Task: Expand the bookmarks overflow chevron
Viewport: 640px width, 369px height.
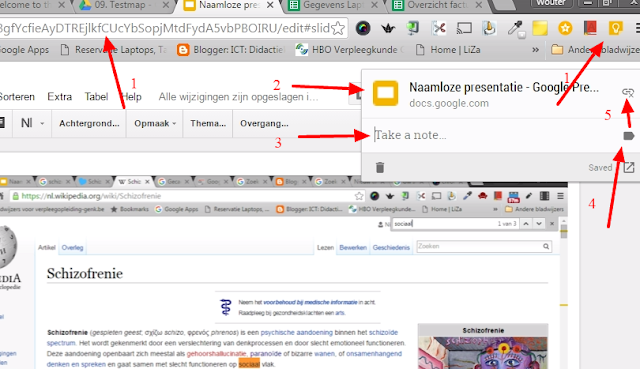Action: point(536,50)
